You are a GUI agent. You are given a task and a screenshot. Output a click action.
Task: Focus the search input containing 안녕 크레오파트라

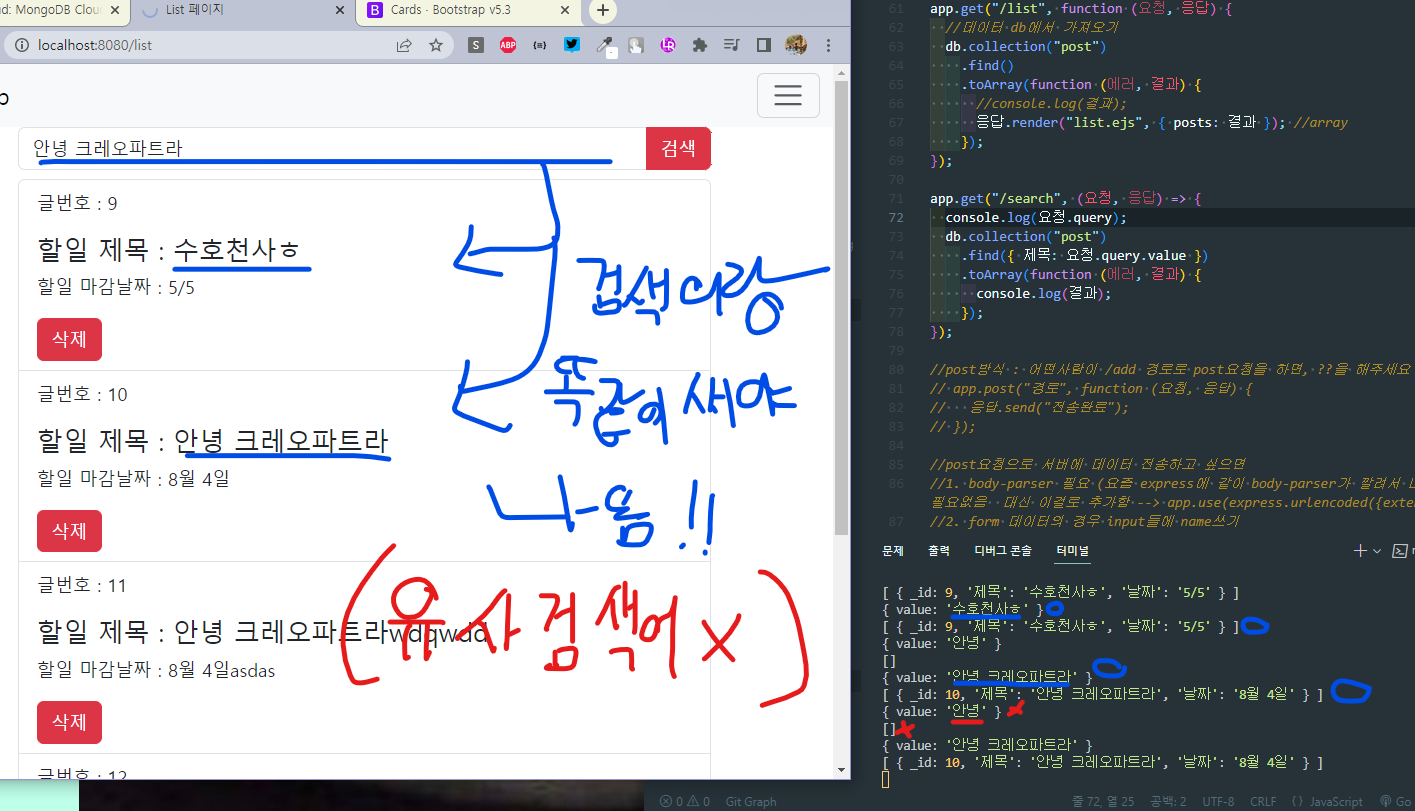[332, 149]
